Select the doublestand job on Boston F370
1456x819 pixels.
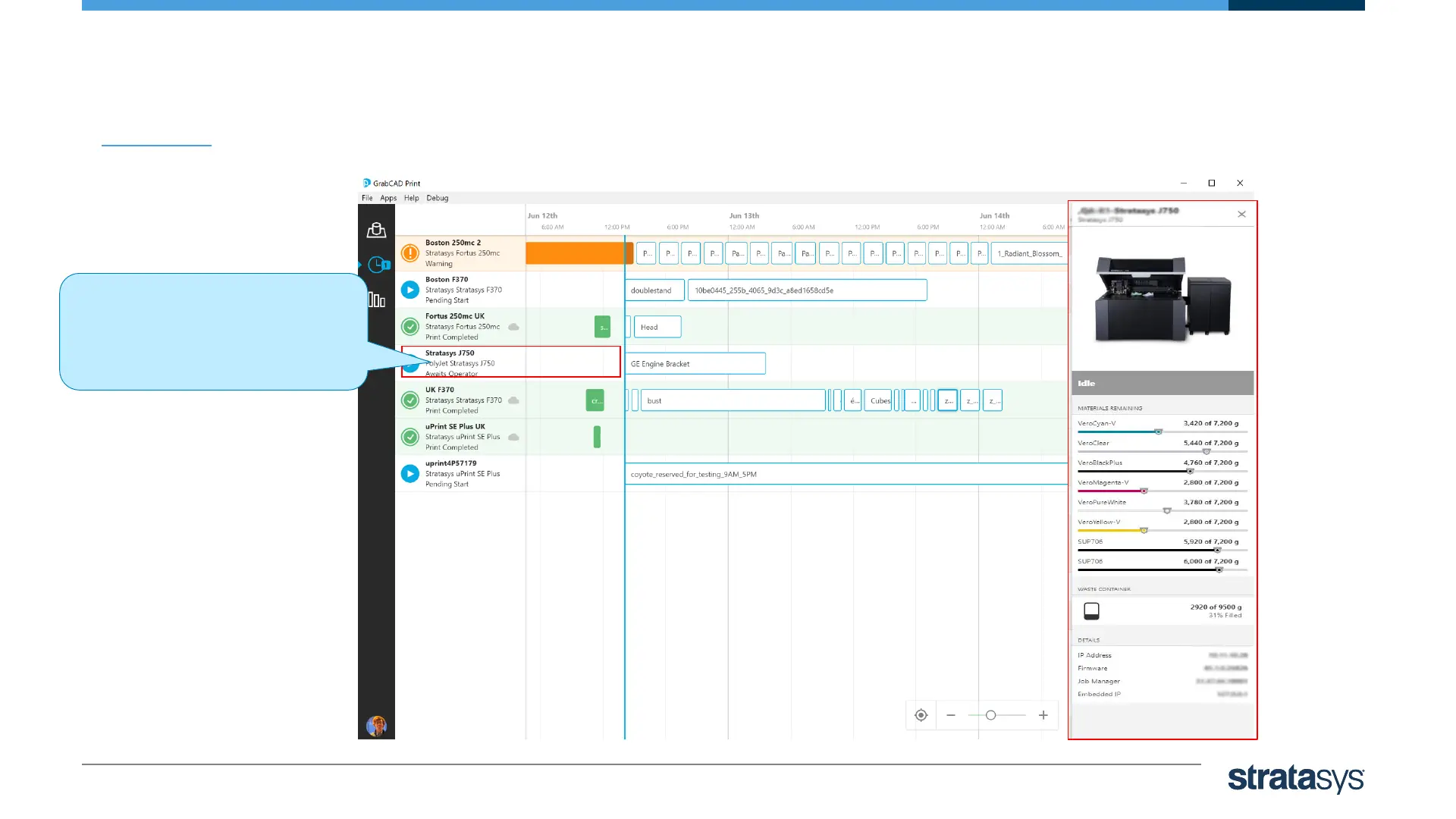point(654,290)
